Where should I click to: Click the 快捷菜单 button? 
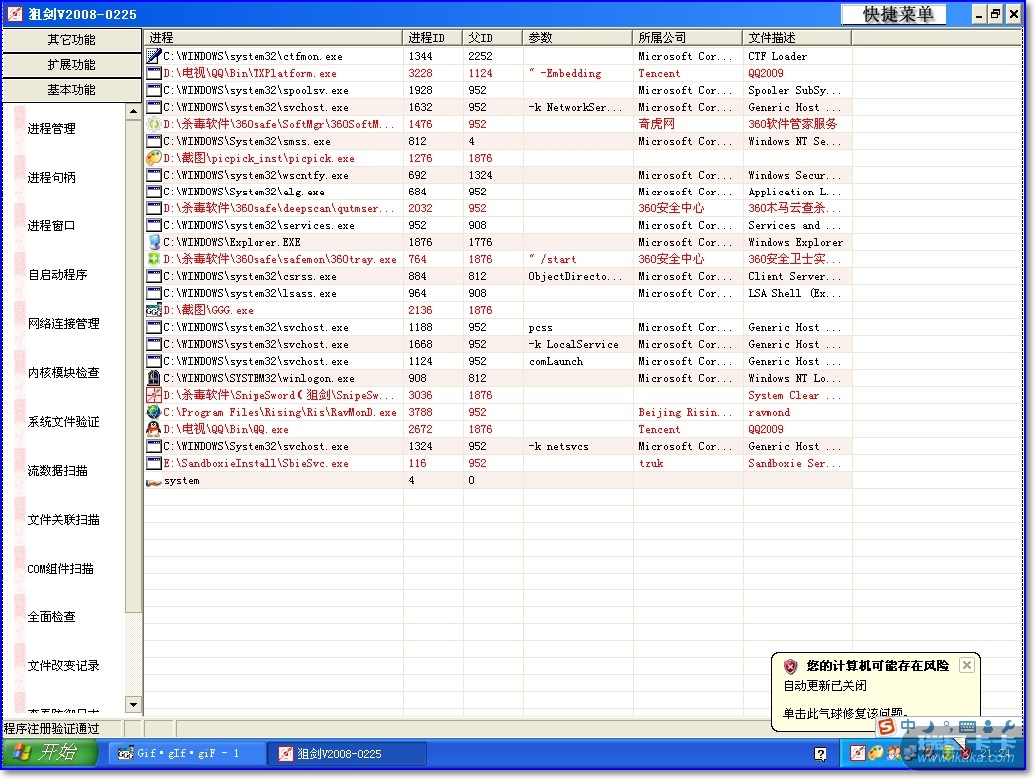coord(894,14)
